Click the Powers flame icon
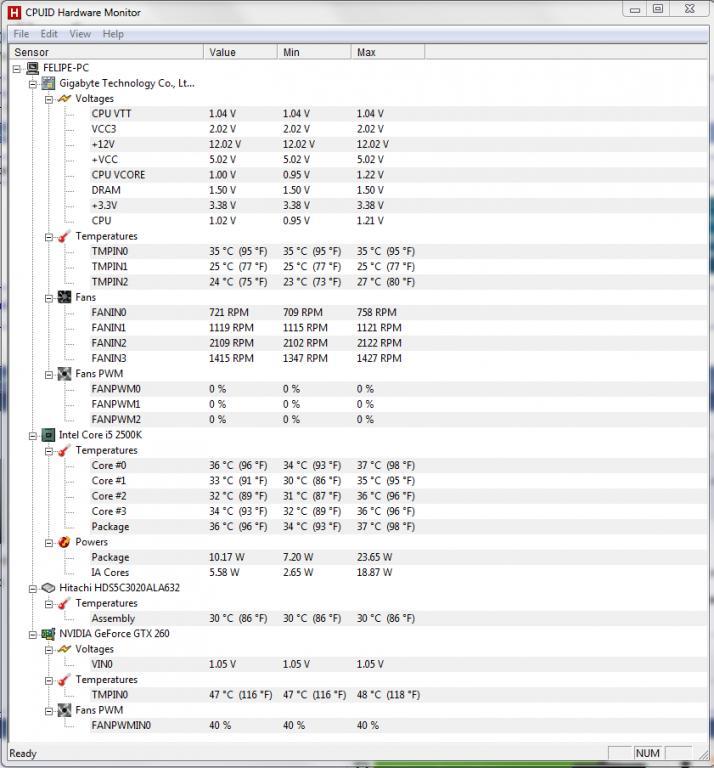714x768 pixels. coord(64,542)
